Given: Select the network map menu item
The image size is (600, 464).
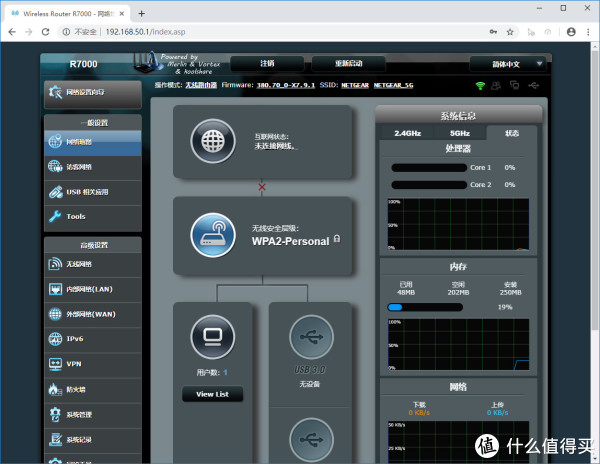Looking at the screenshot, I should point(93,142).
